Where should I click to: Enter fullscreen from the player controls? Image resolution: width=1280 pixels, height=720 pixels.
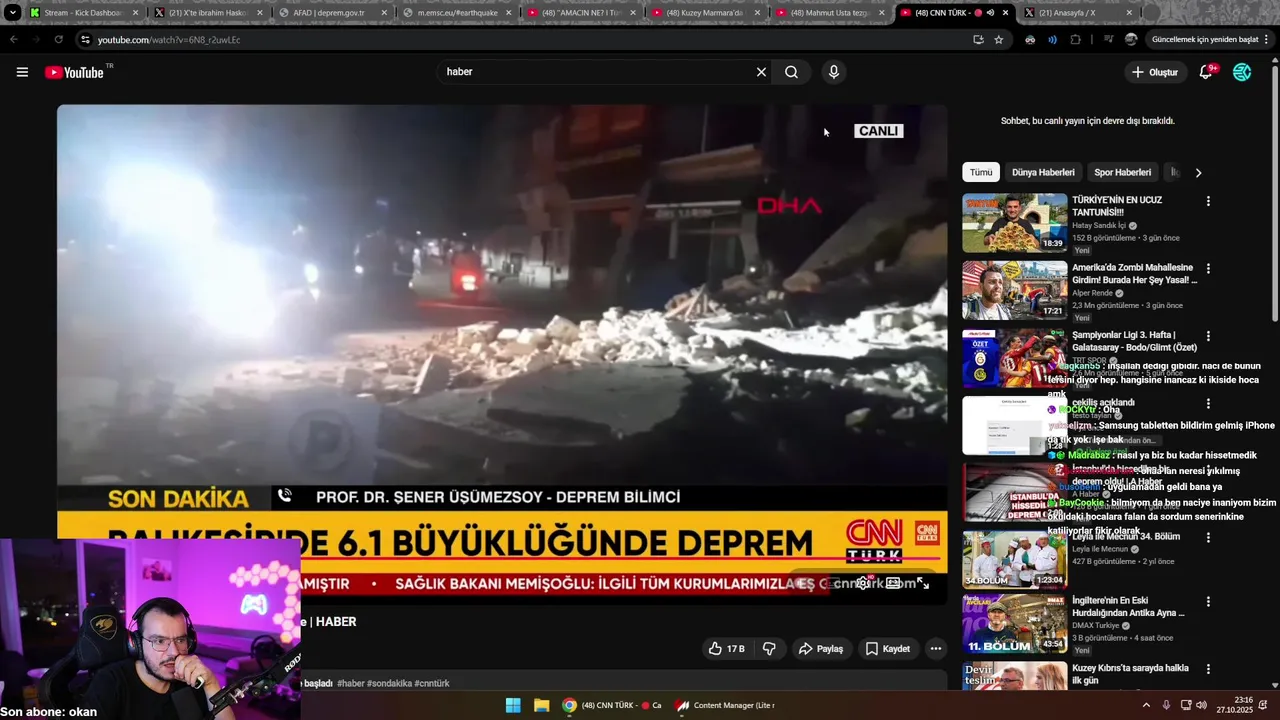click(923, 583)
